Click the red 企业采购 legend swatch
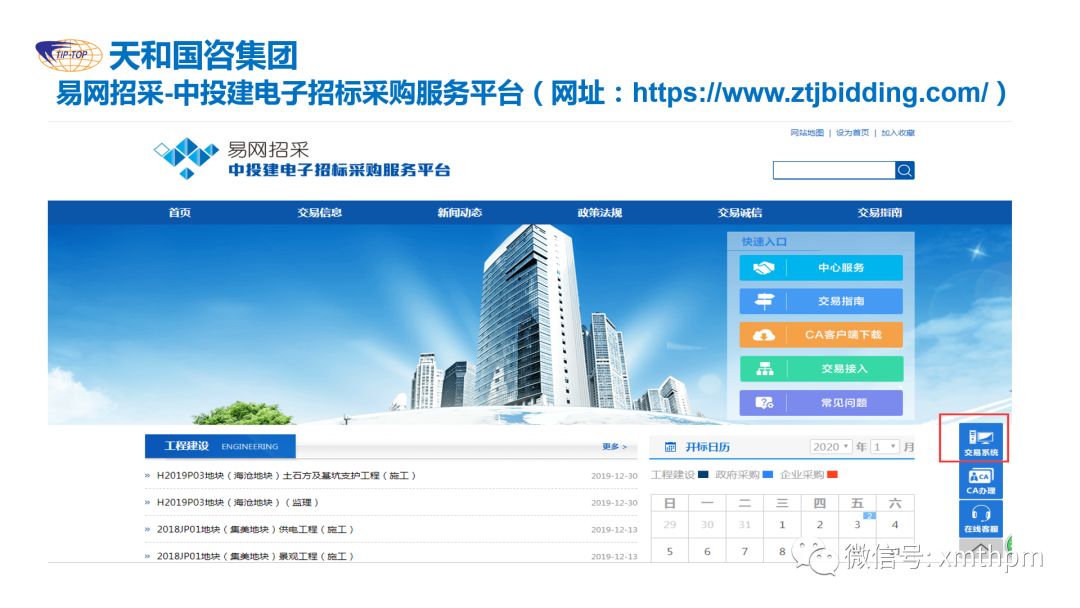The width and height of the screenshot is (1080, 608). (832, 474)
